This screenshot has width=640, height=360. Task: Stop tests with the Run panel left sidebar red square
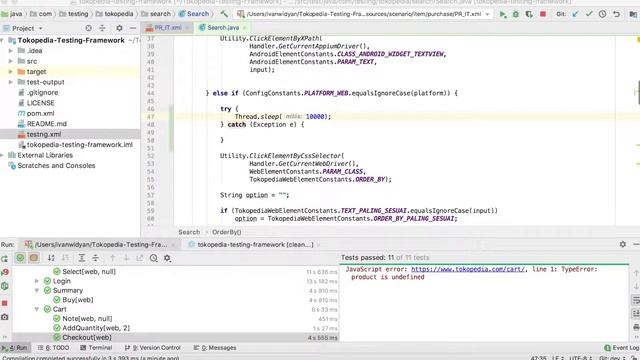point(4,303)
